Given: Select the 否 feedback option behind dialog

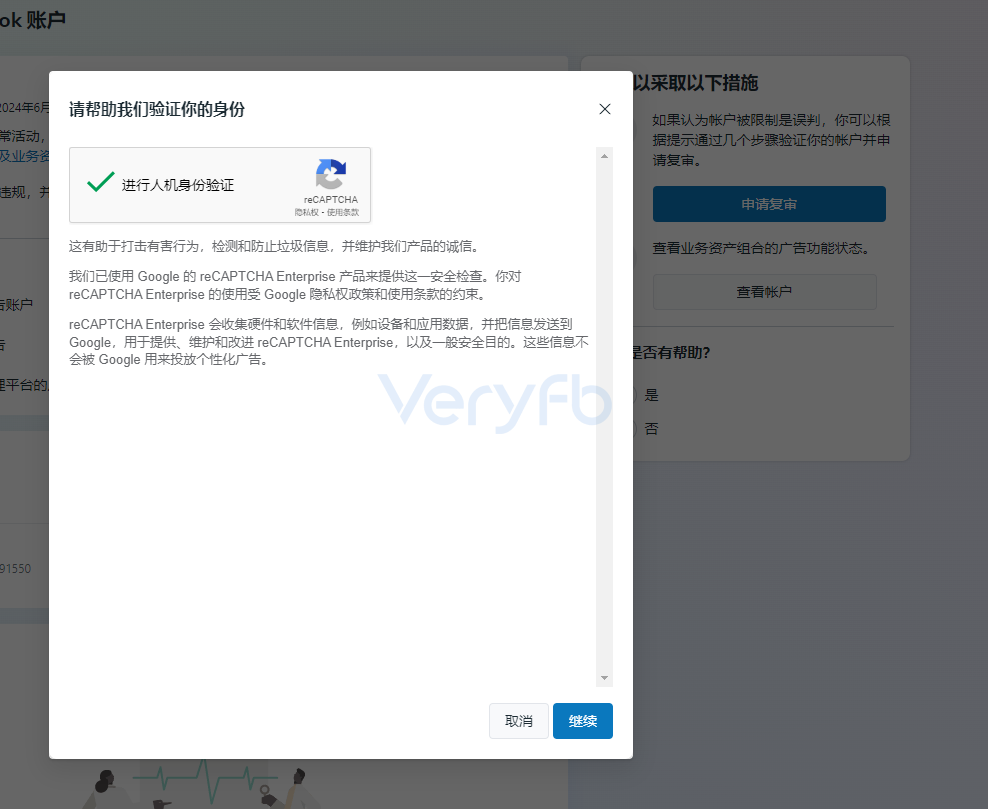Looking at the screenshot, I should coord(650,429).
